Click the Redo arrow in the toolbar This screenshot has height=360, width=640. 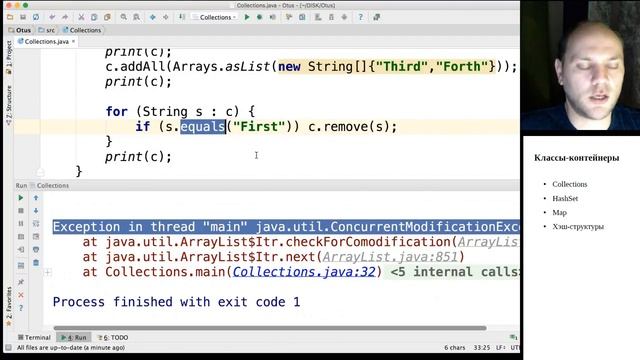point(65,17)
